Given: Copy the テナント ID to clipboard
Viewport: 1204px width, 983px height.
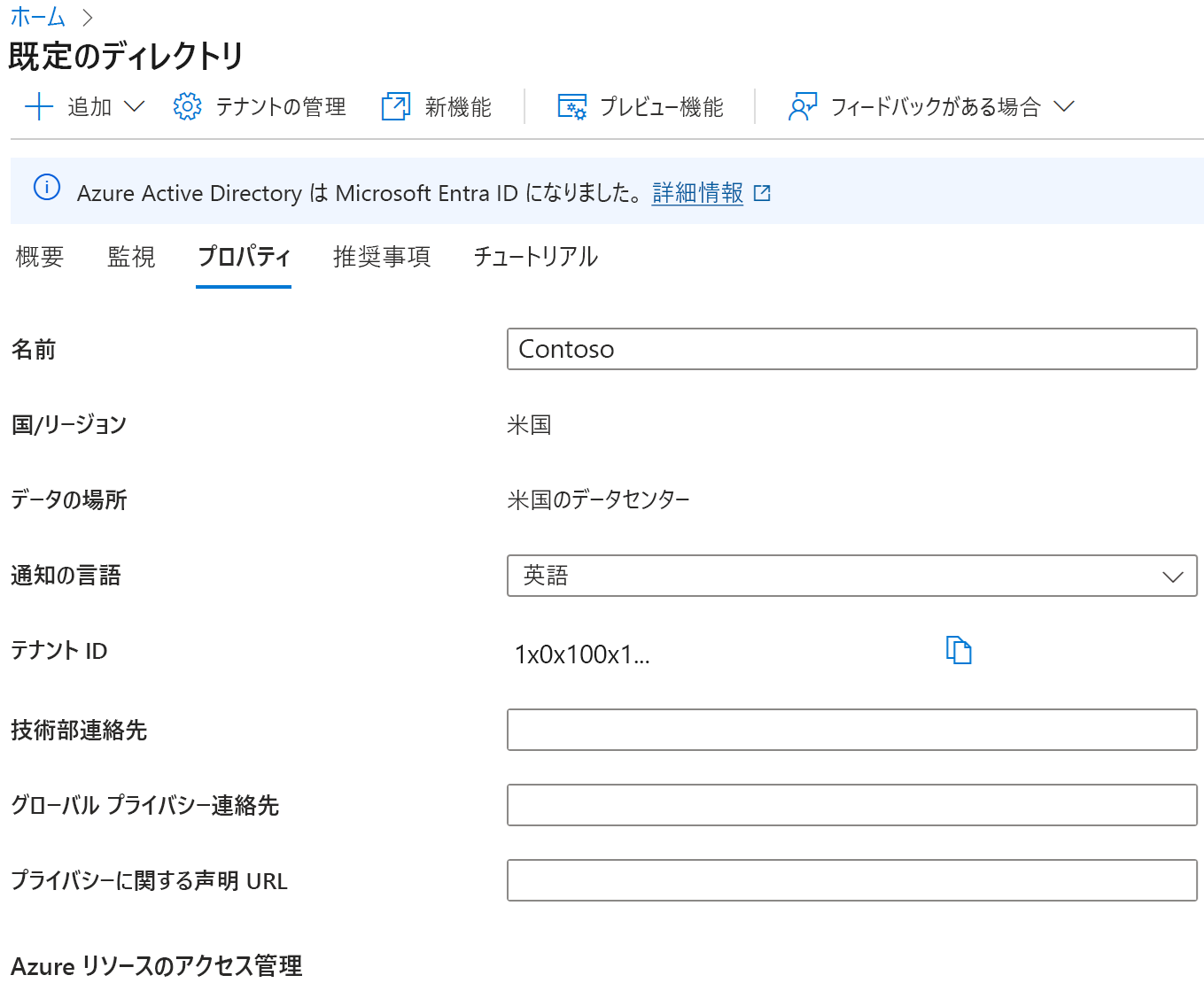Looking at the screenshot, I should coord(959,650).
